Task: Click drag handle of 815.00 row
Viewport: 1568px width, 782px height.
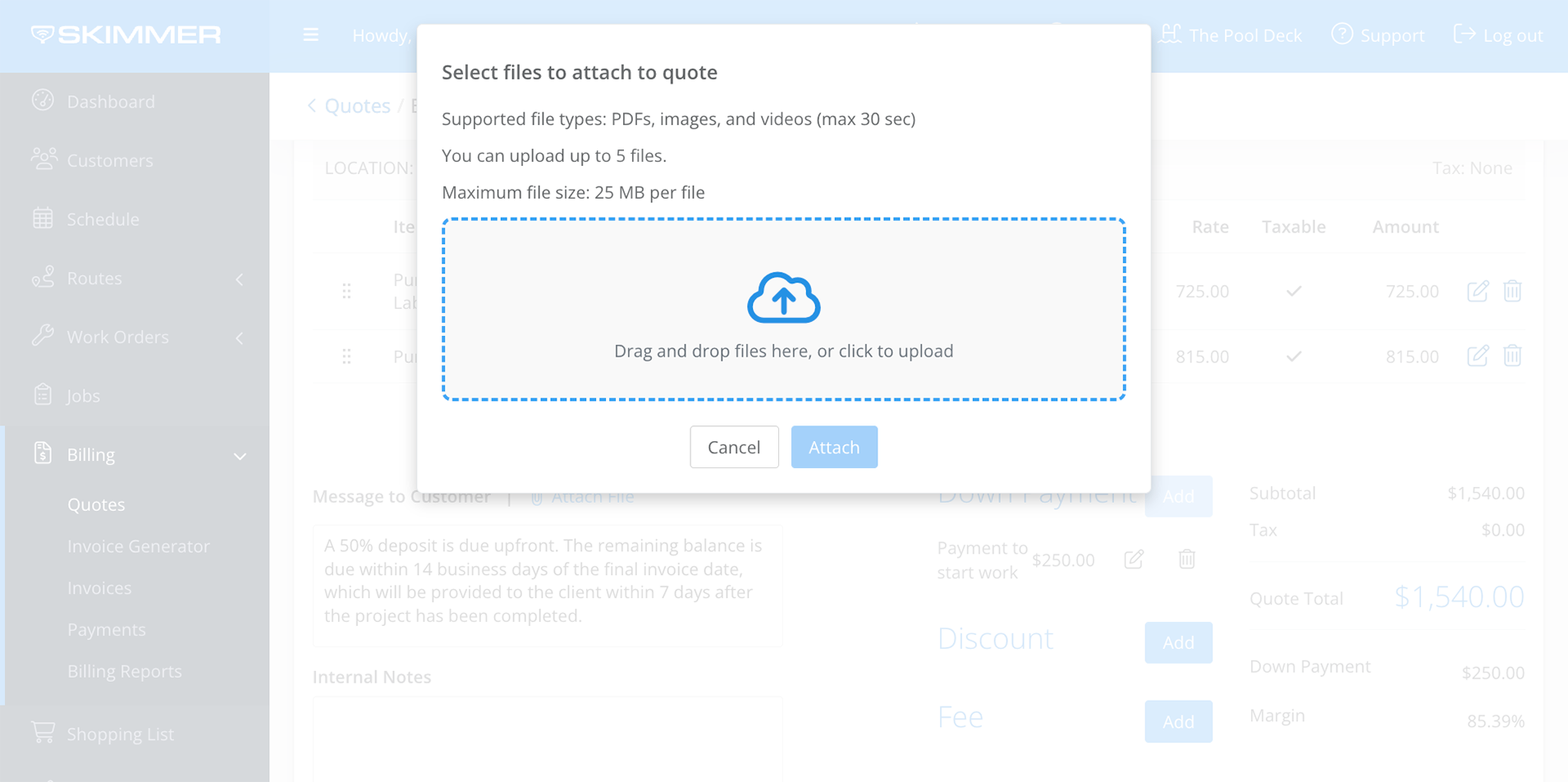Action: coord(346,356)
